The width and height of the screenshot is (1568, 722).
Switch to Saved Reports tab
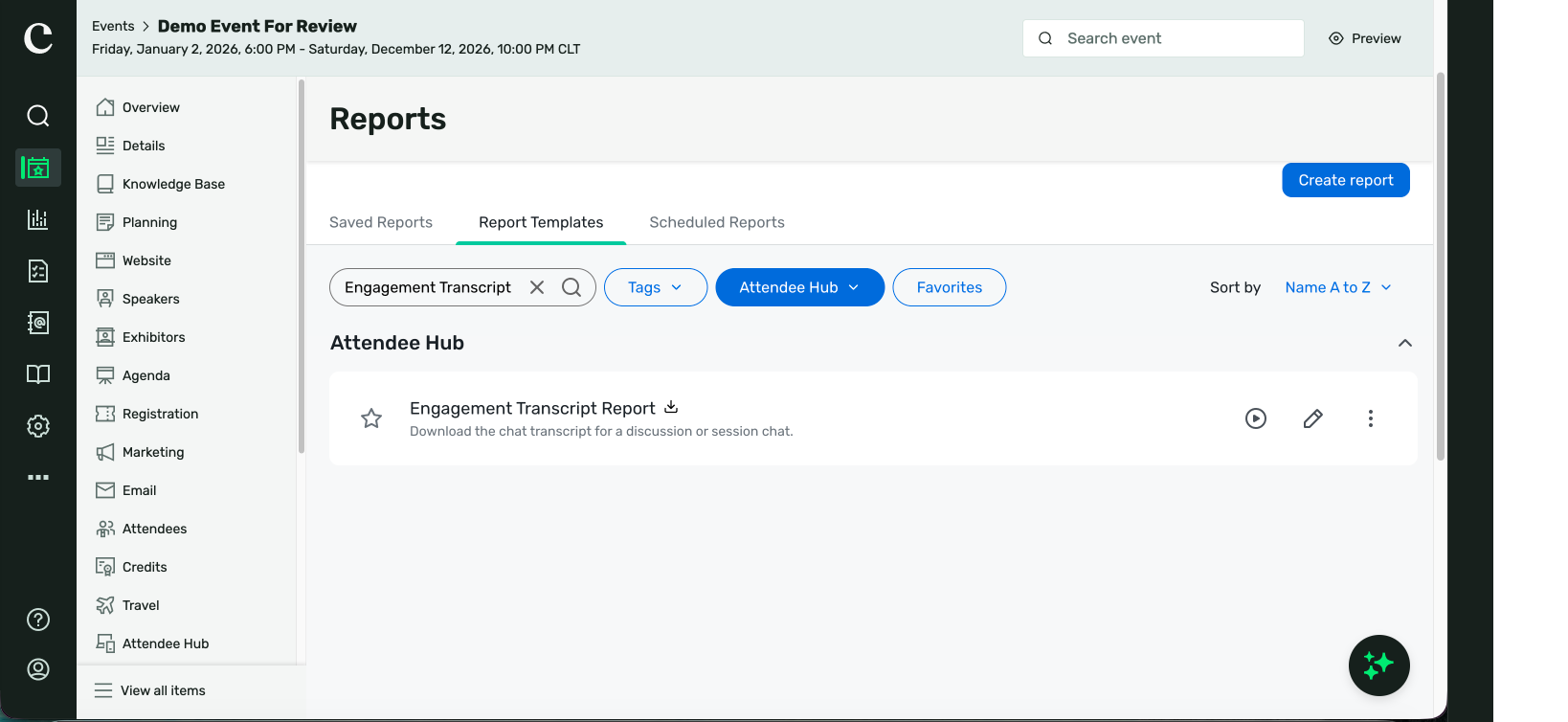point(381,222)
